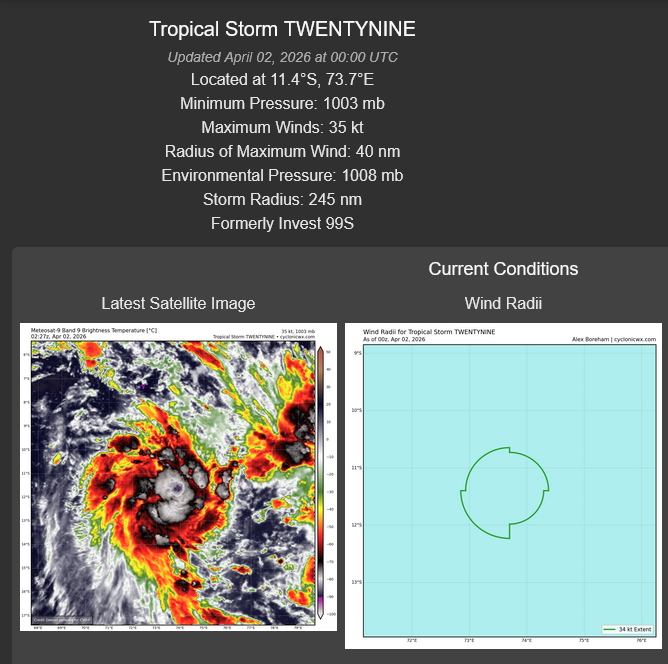Select the Maximum Winds: 35 kt line
Viewport: 668px width, 664px height.
click(282, 127)
